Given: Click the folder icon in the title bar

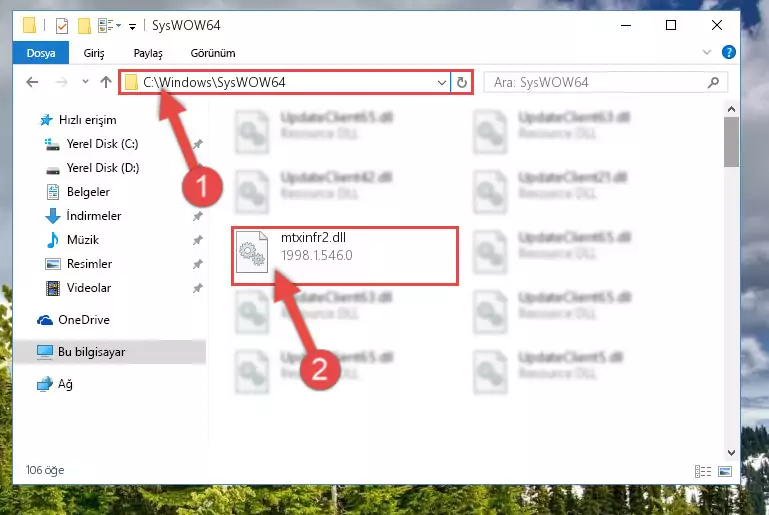Looking at the screenshot, I should (29, 25).
